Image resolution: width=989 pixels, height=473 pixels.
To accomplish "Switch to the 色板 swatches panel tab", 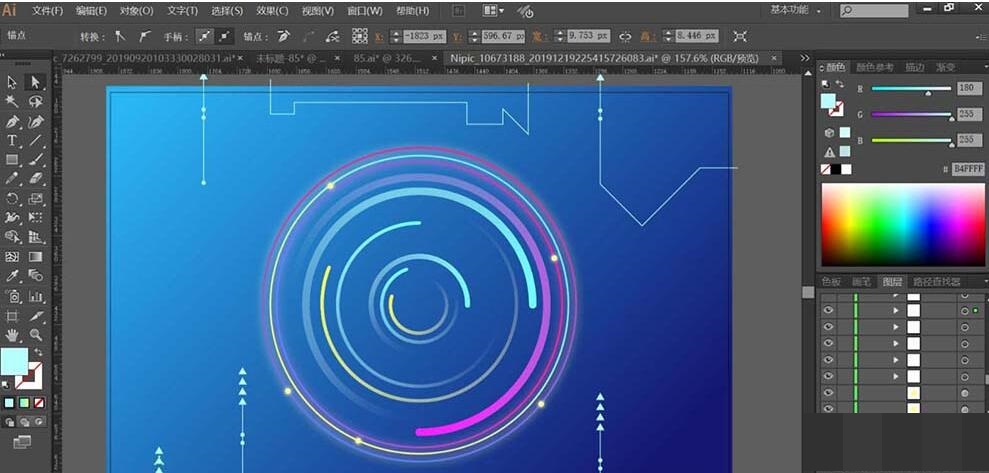I will (831, 282).
